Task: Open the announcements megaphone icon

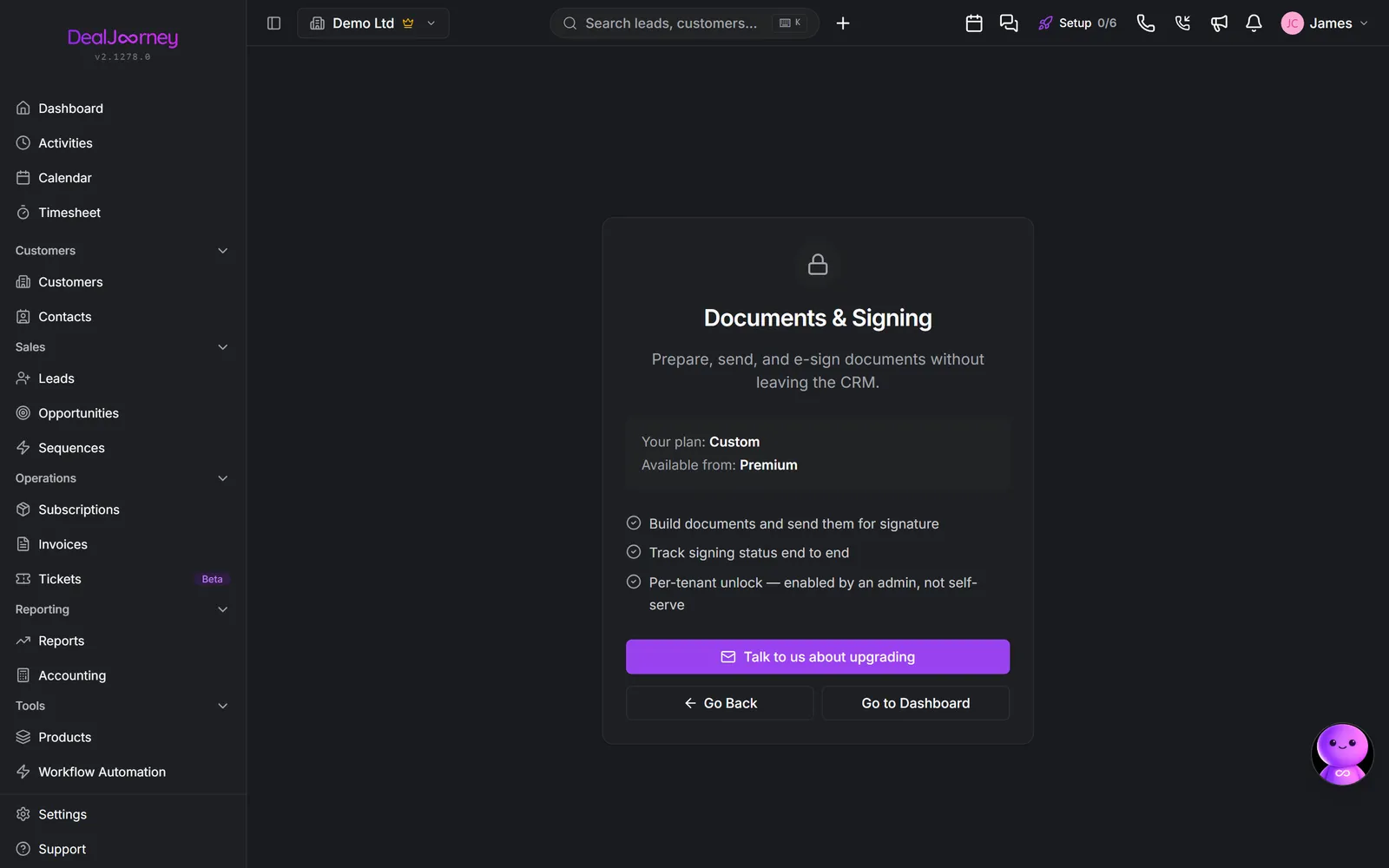Action: [x=1219, y=23]
